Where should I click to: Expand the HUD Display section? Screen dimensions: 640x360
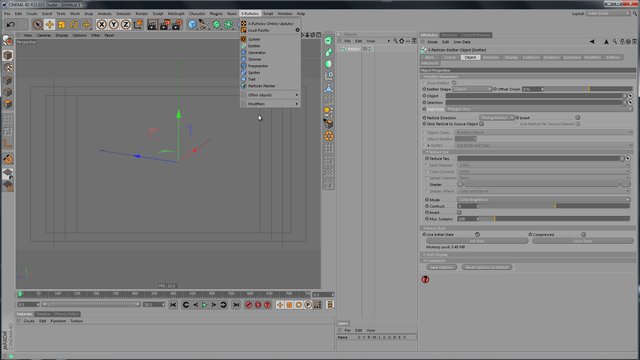527,254
